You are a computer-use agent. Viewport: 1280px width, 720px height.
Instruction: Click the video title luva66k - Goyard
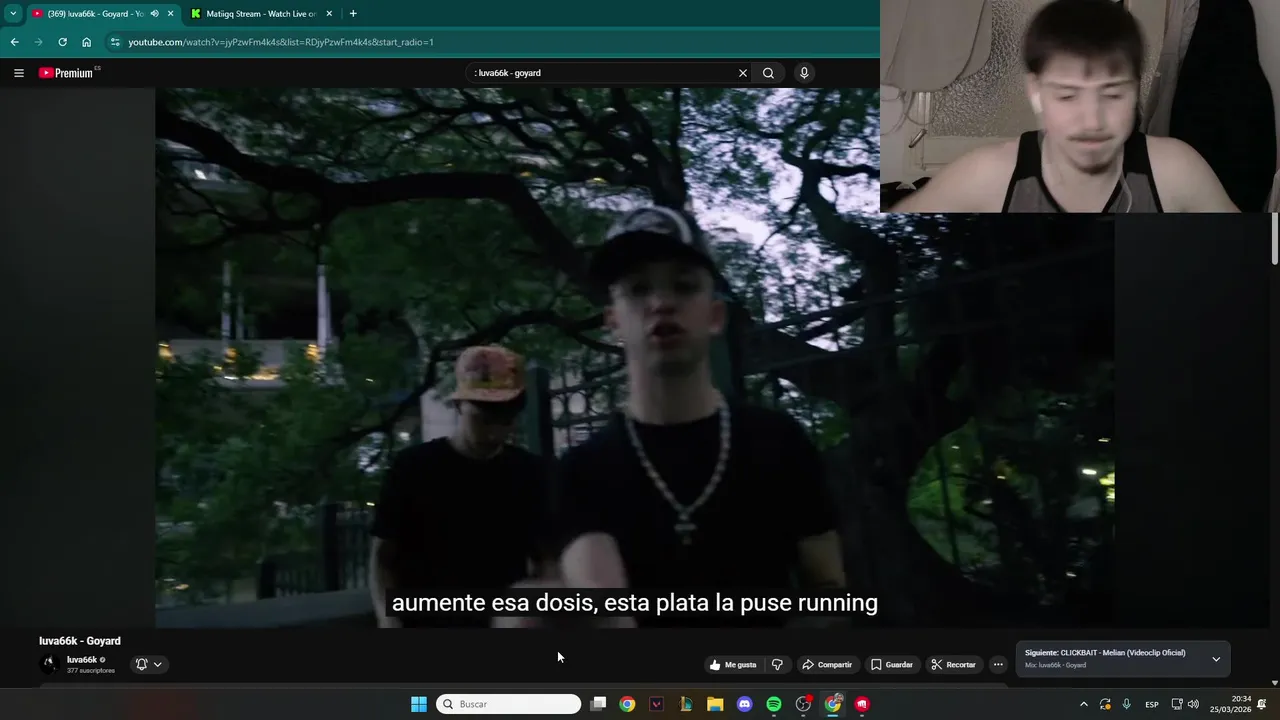tap(80, 641)
